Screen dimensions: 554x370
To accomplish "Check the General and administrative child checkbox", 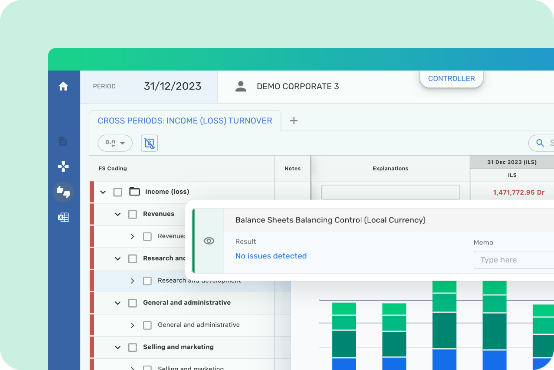I will [147, 325].
